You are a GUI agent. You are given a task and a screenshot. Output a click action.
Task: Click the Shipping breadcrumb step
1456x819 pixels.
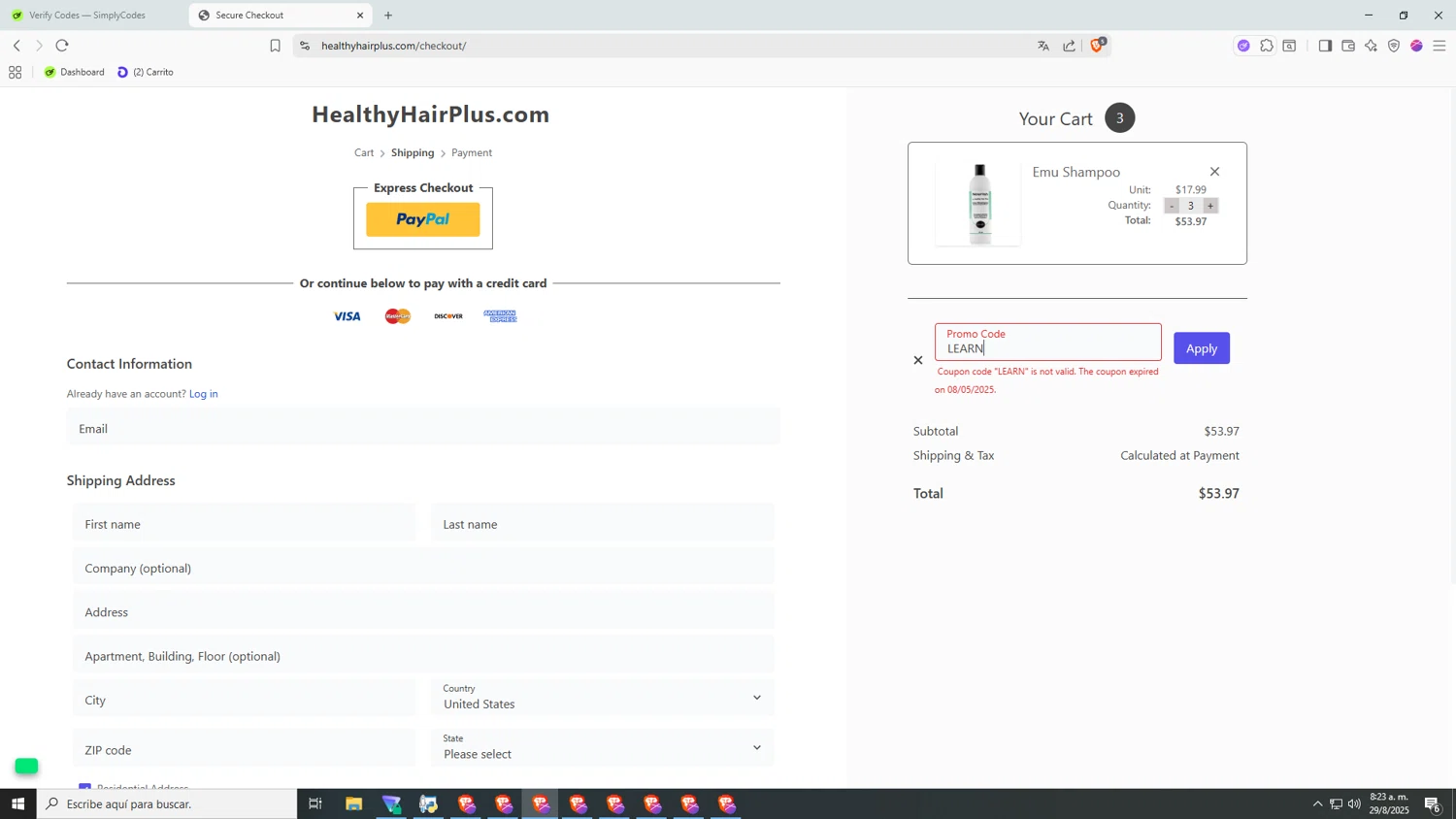point(413,152)
